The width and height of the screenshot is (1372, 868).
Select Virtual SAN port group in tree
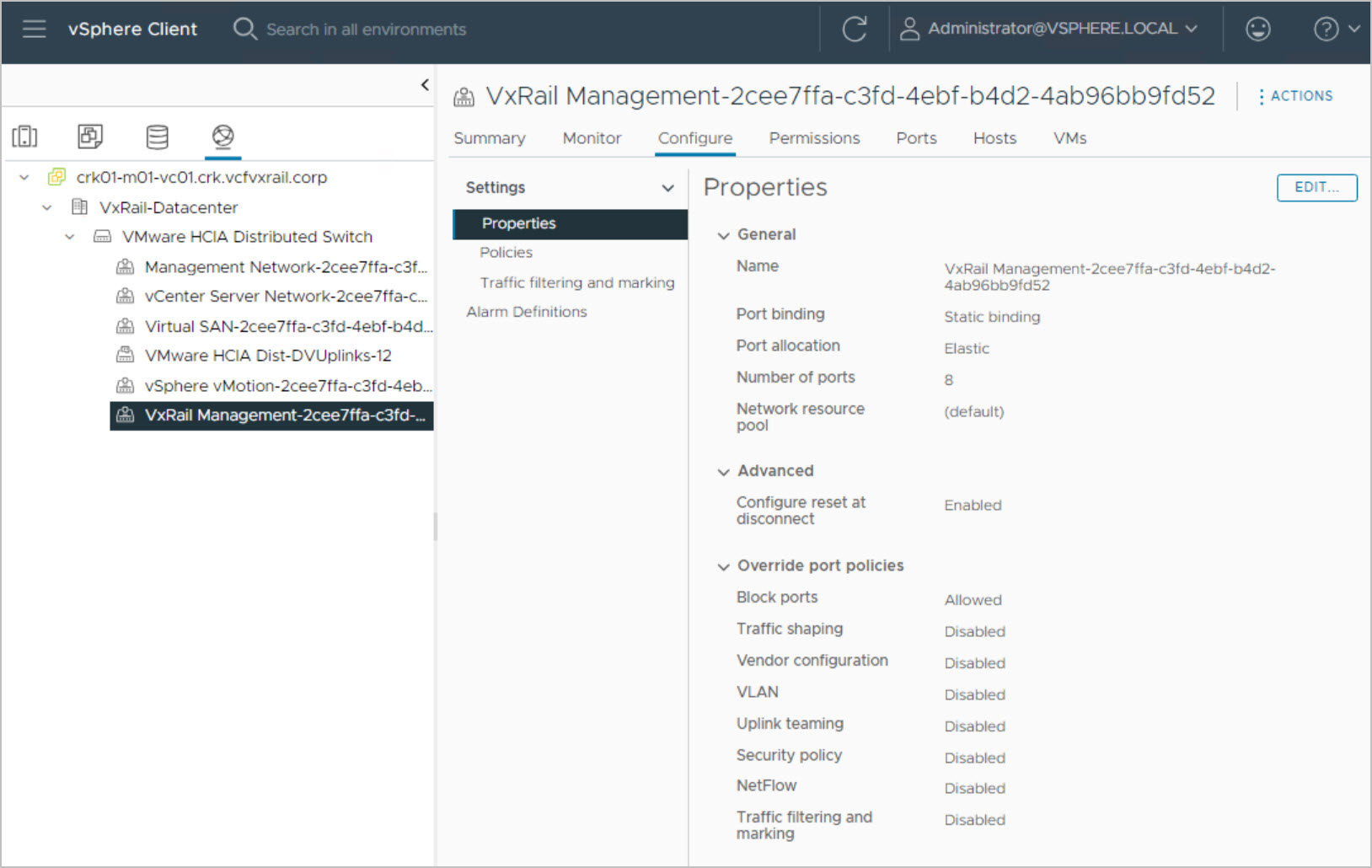pos(287,326)
